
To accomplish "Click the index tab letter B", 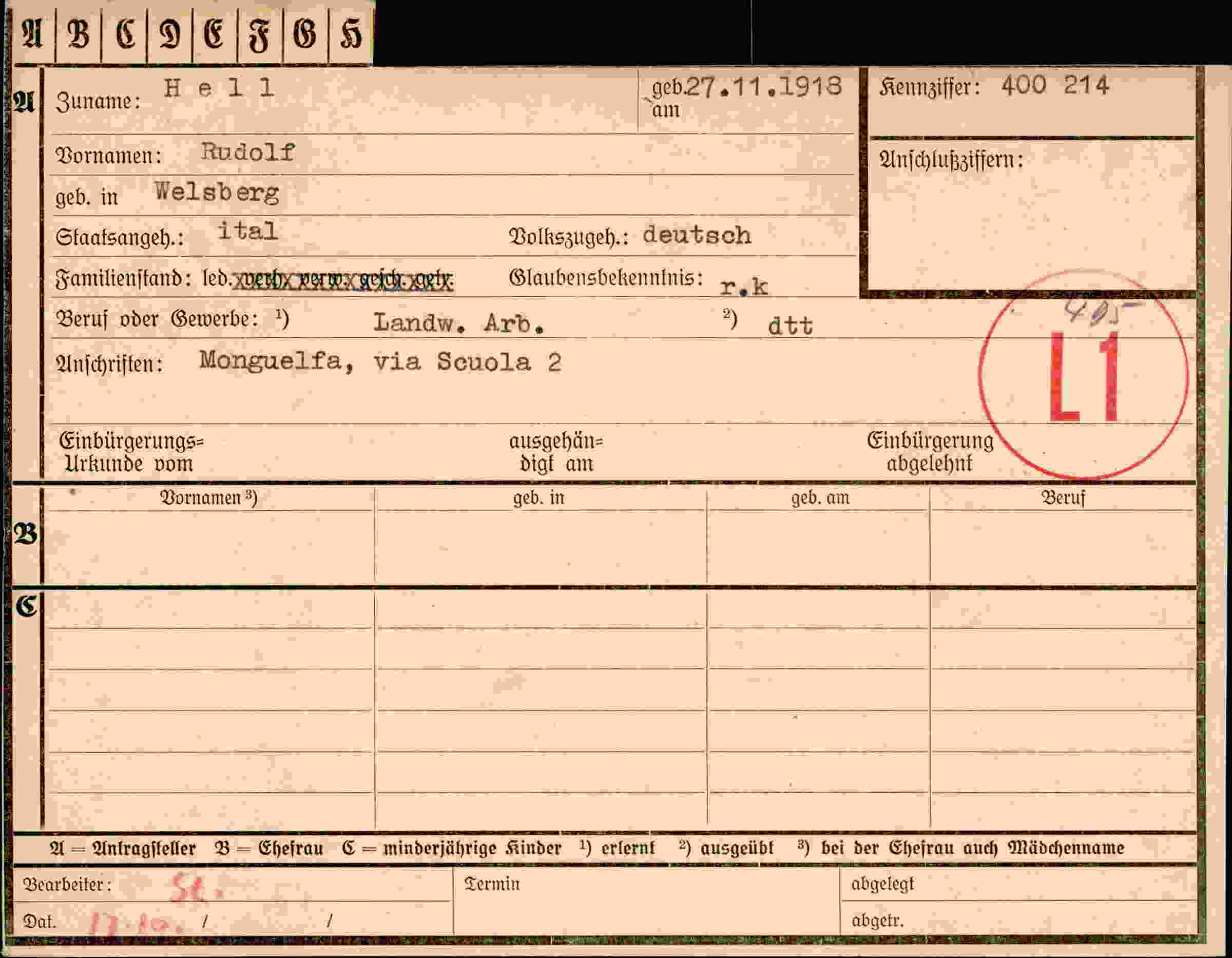I will 79,33.
